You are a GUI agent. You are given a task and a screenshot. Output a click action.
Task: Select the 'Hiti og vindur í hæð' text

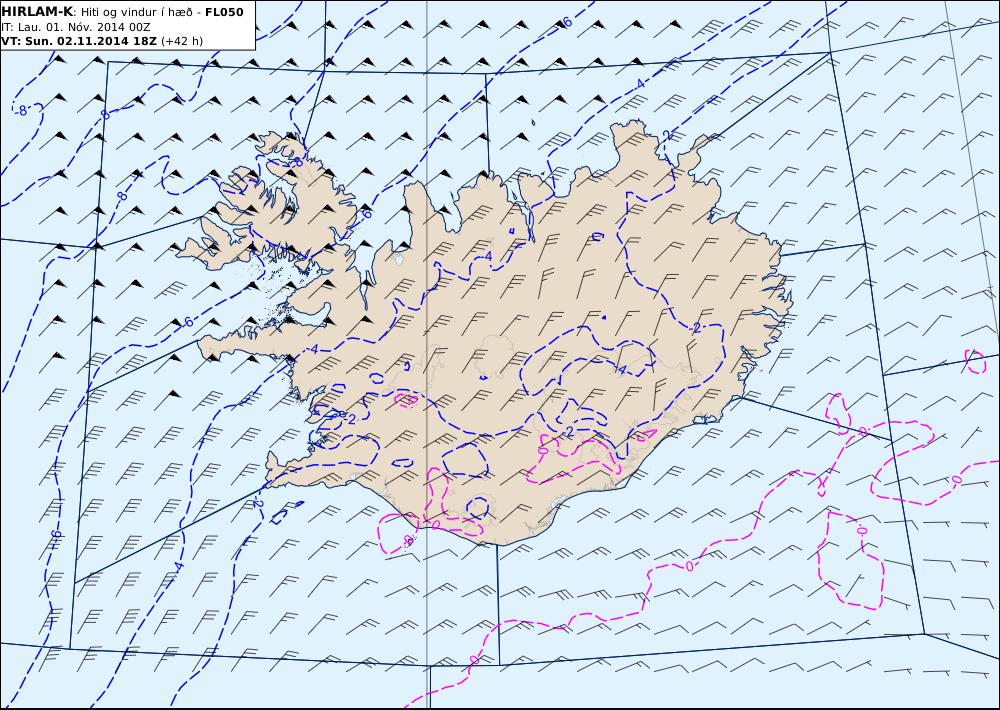[x=136, y=12]
